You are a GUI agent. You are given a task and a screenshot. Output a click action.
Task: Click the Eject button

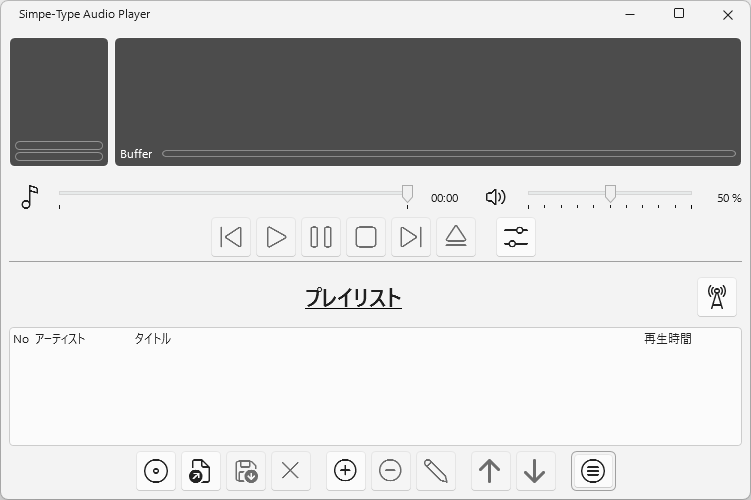point(456,237)
